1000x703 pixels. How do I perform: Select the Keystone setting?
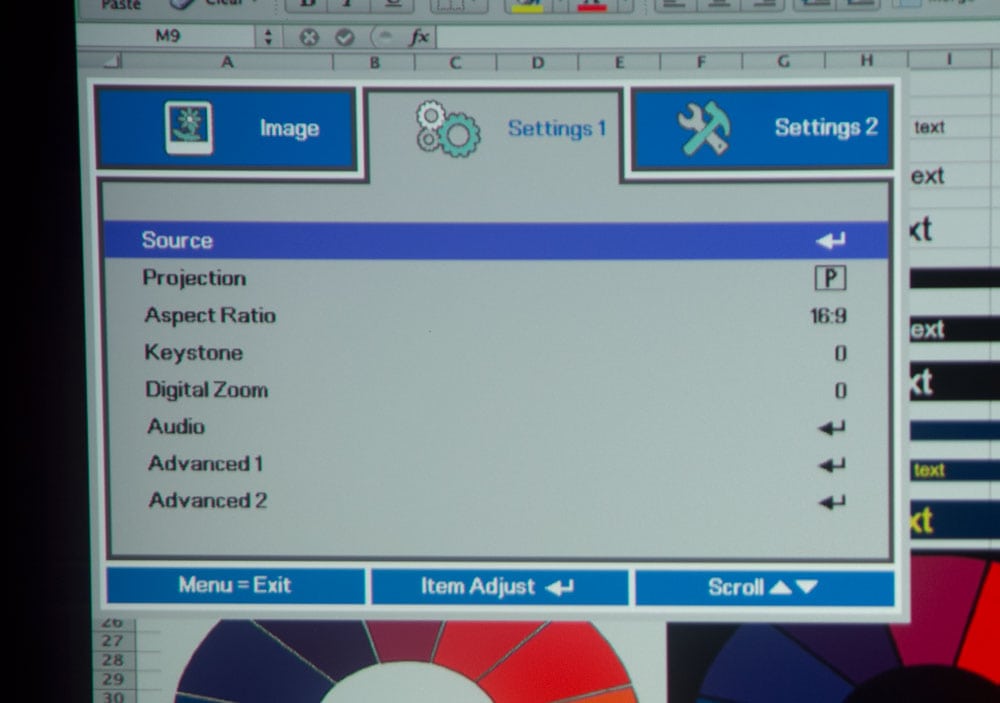496,353
